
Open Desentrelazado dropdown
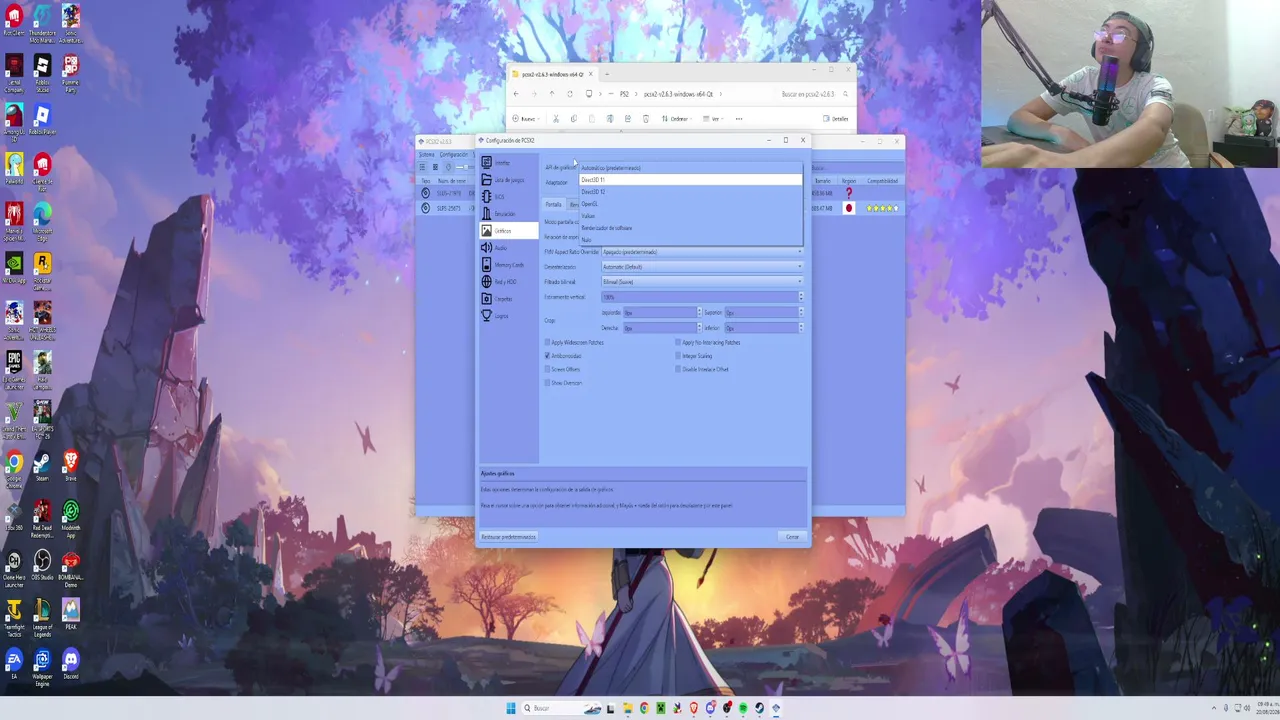point(702,267)
